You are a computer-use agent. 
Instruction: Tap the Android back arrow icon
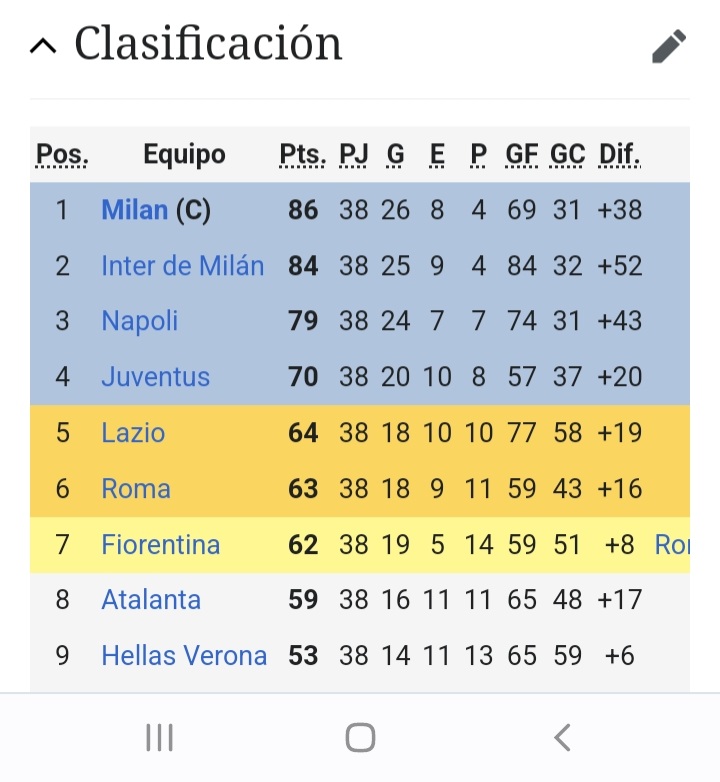(x=562, y=737)
